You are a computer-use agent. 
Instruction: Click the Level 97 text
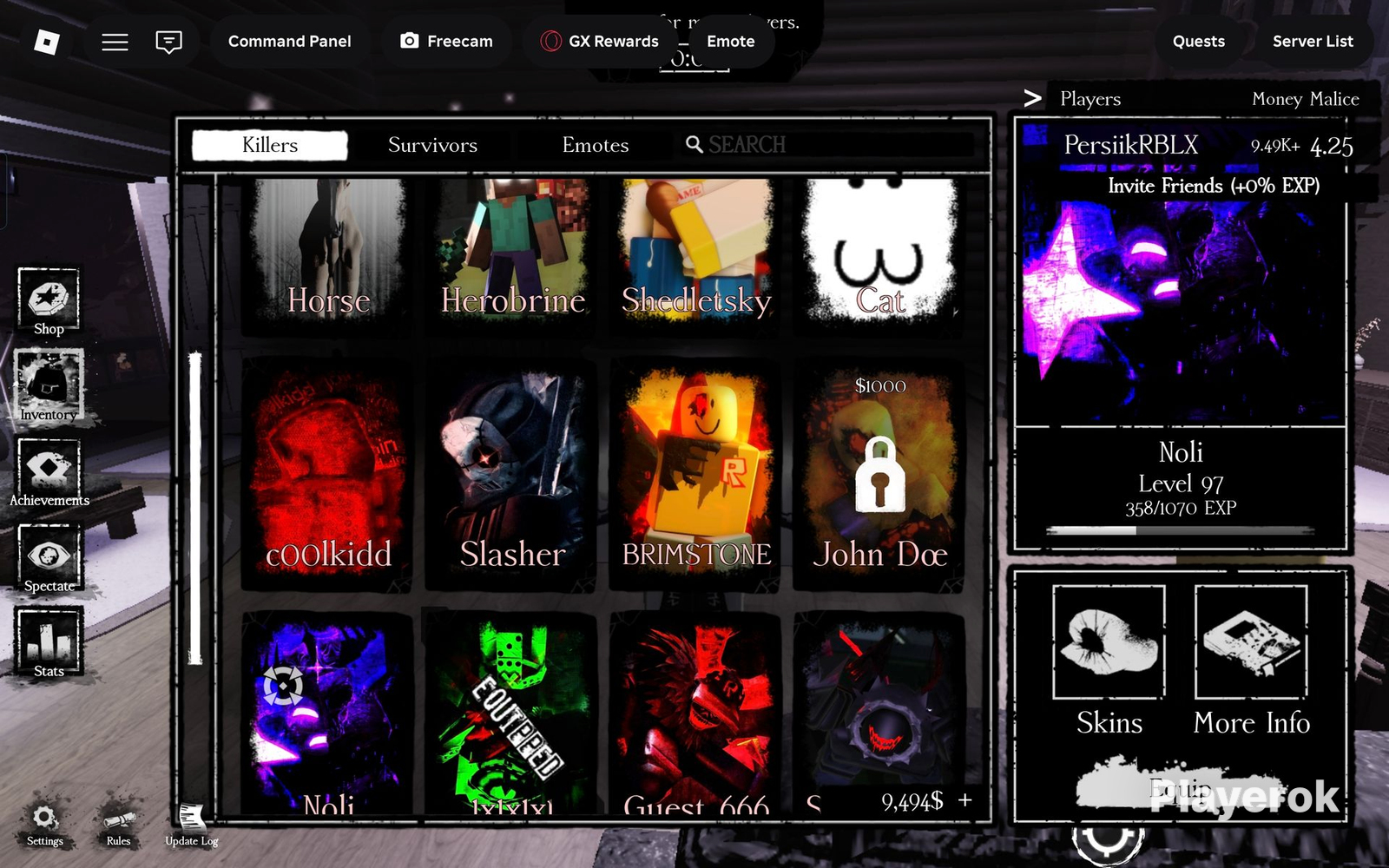click(1181, 483)
